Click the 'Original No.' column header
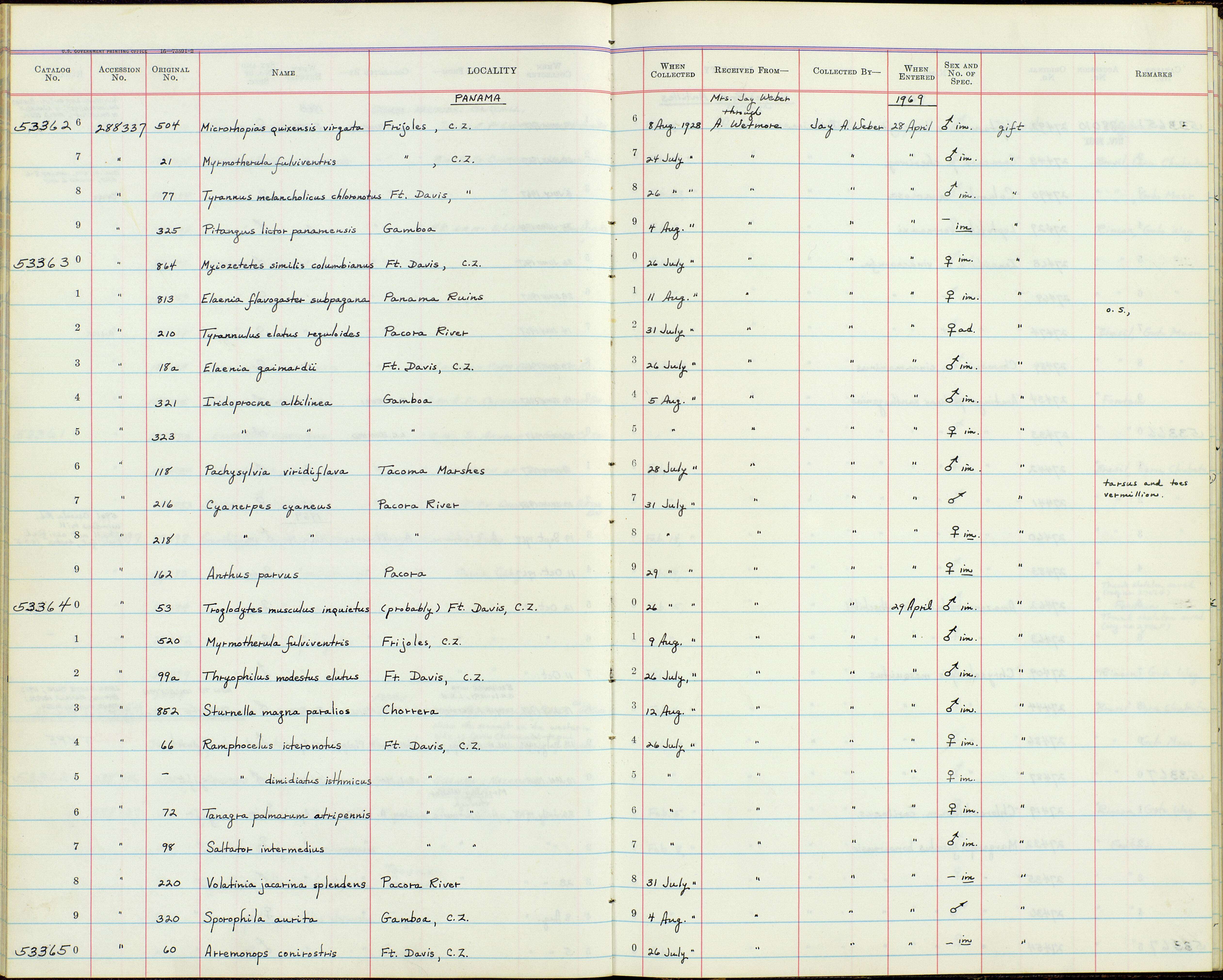The image size is (1223, 980). (170, 74)
